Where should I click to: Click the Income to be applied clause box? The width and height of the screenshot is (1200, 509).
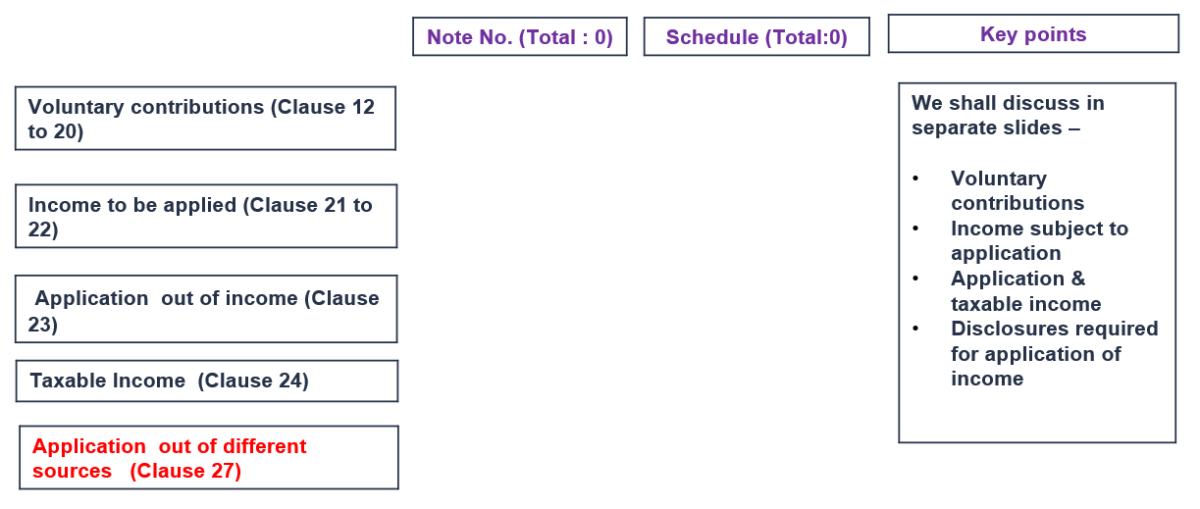pos(205,217)
